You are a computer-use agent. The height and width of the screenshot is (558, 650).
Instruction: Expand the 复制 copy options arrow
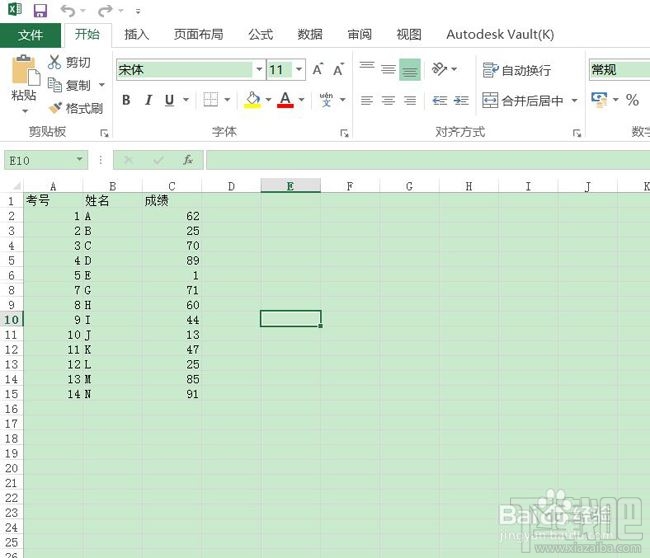(x=102, y=85)
